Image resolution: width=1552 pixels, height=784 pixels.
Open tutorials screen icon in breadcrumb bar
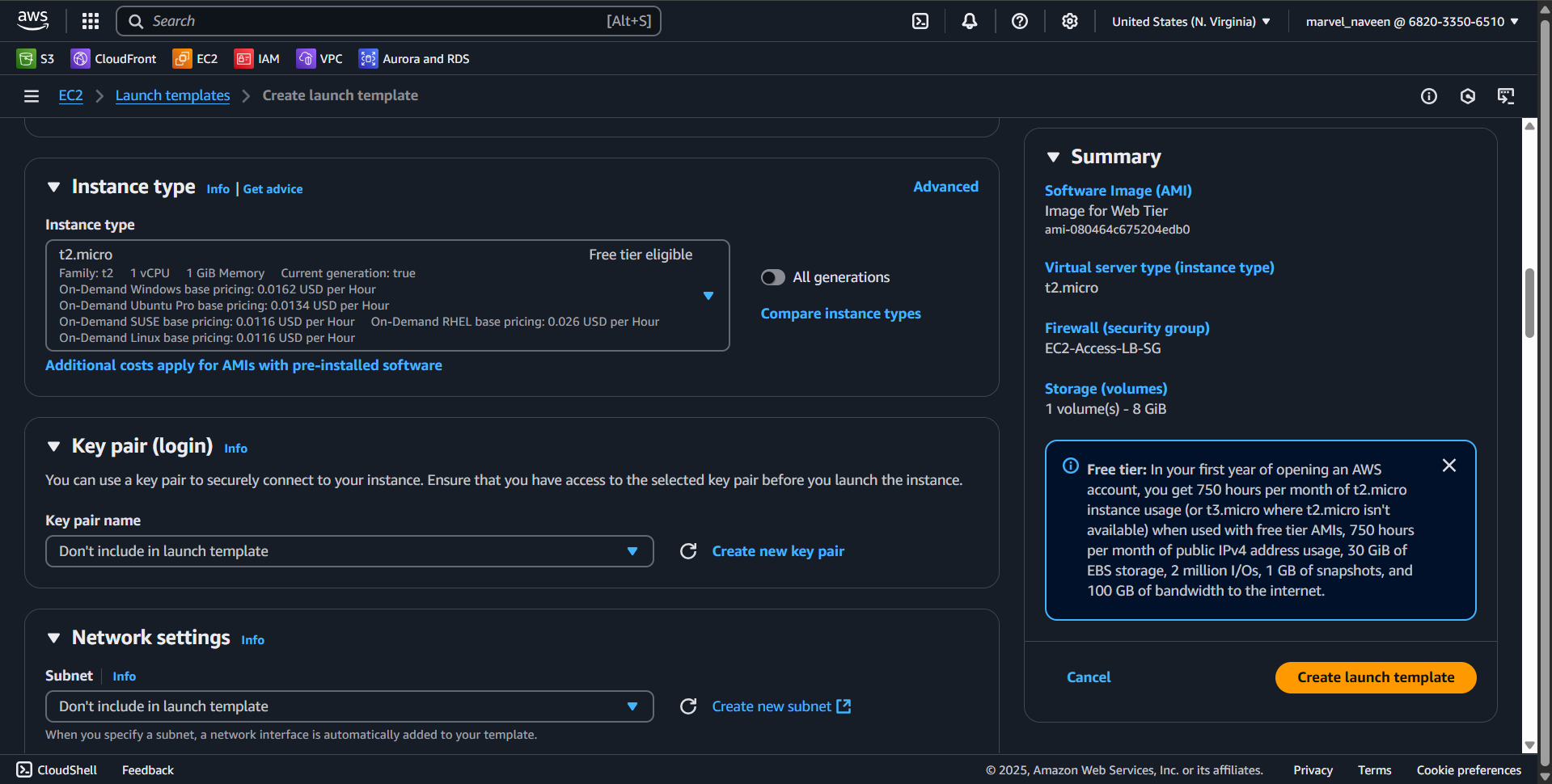click(x=1506, y=96)
